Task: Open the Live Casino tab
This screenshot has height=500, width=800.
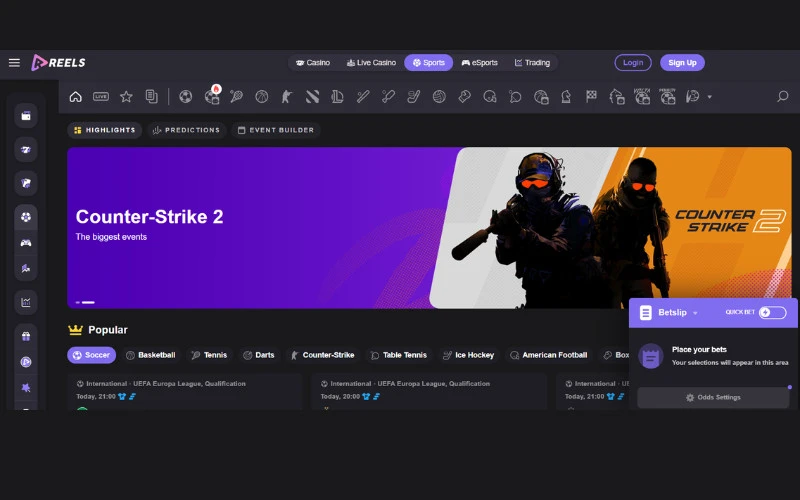Action: [371, 63]
